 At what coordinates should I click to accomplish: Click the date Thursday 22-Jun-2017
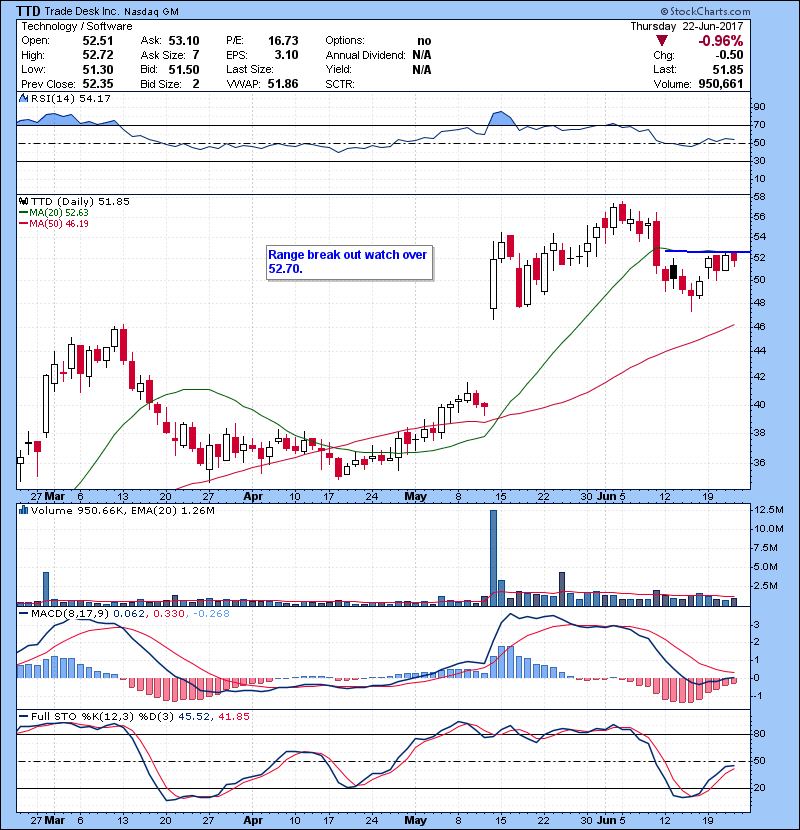(687, 26)
